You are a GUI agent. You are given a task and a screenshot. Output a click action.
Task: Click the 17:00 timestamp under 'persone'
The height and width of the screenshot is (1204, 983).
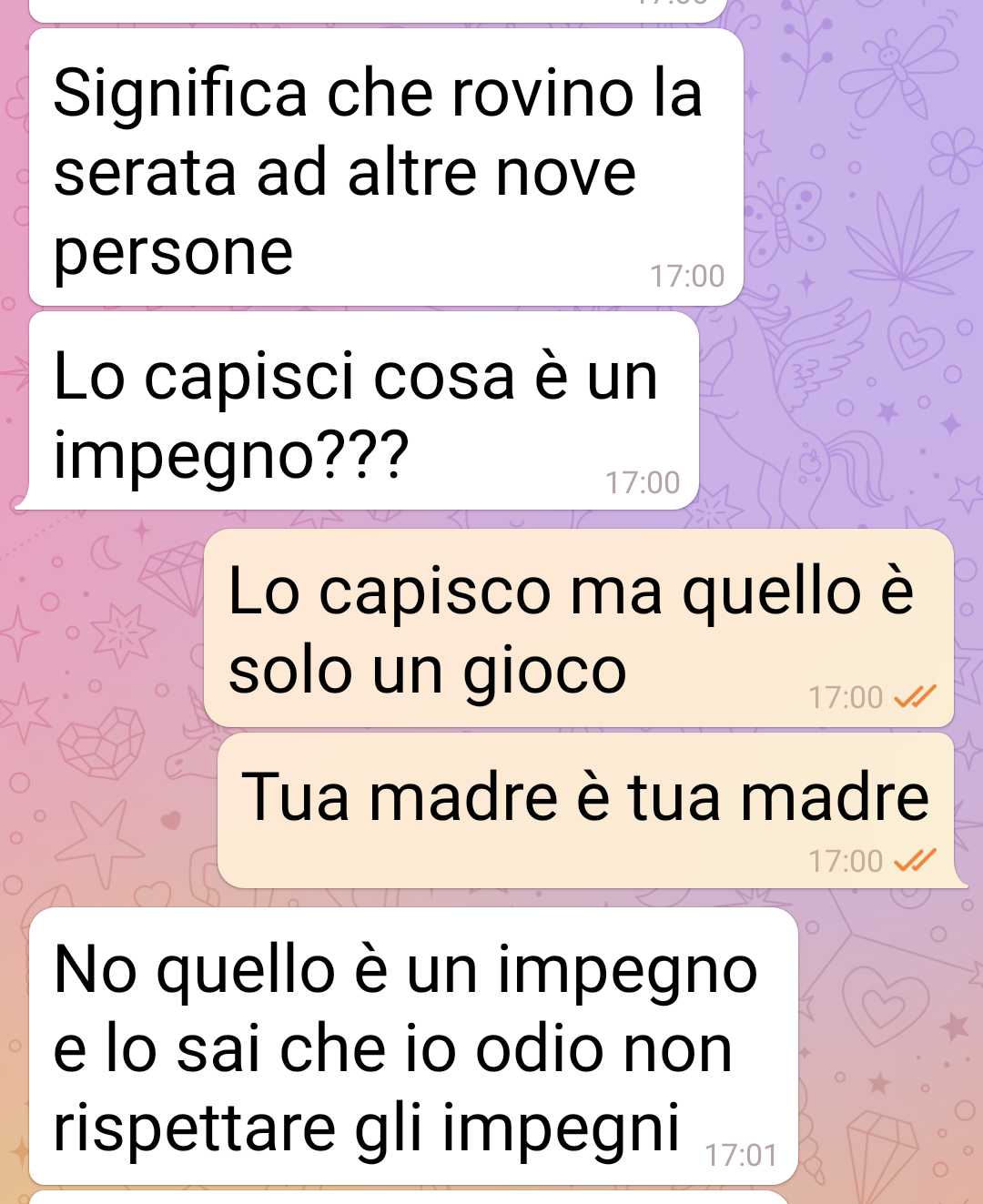[687, 276]
